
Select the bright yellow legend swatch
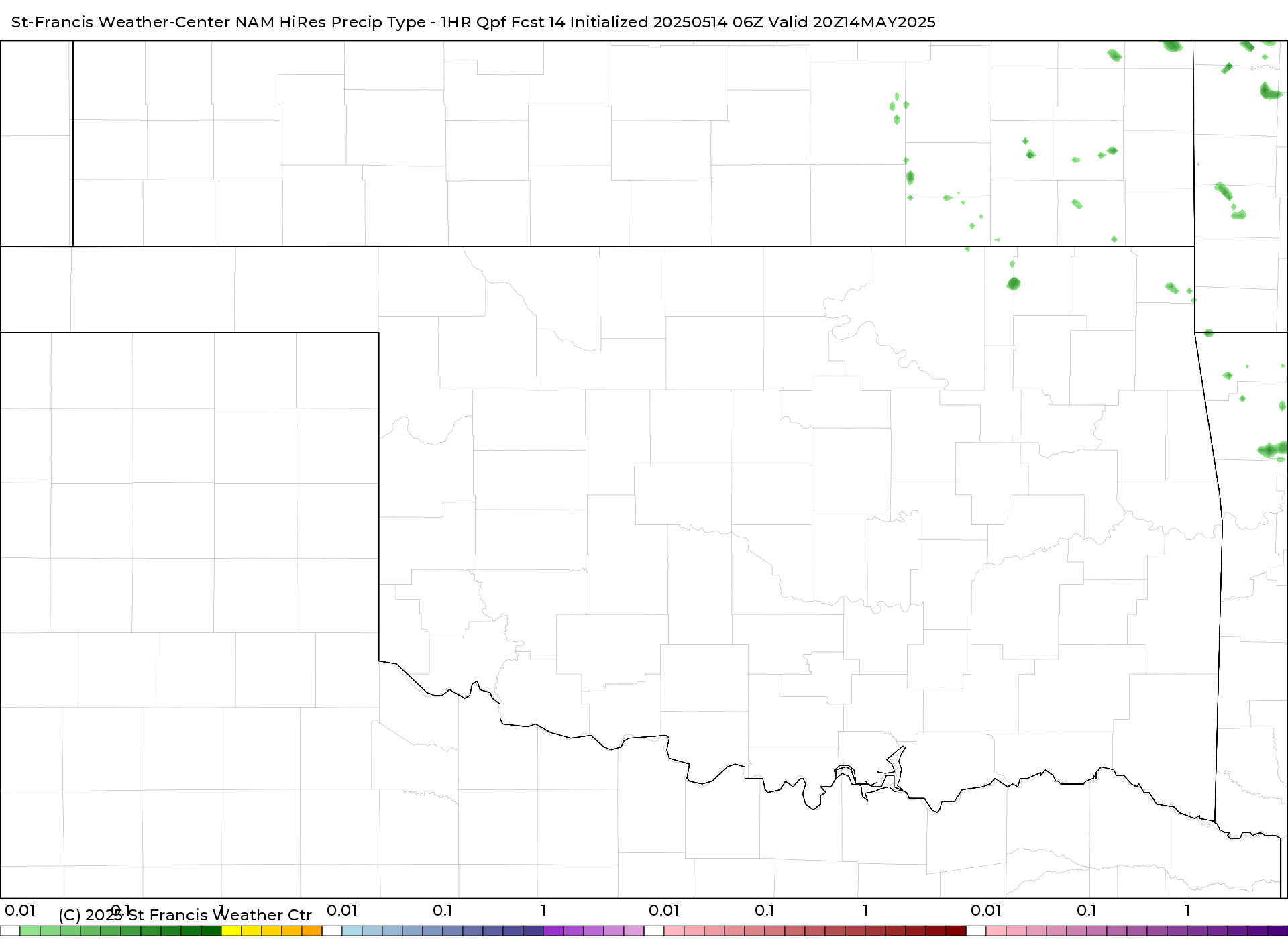[231, 931]
